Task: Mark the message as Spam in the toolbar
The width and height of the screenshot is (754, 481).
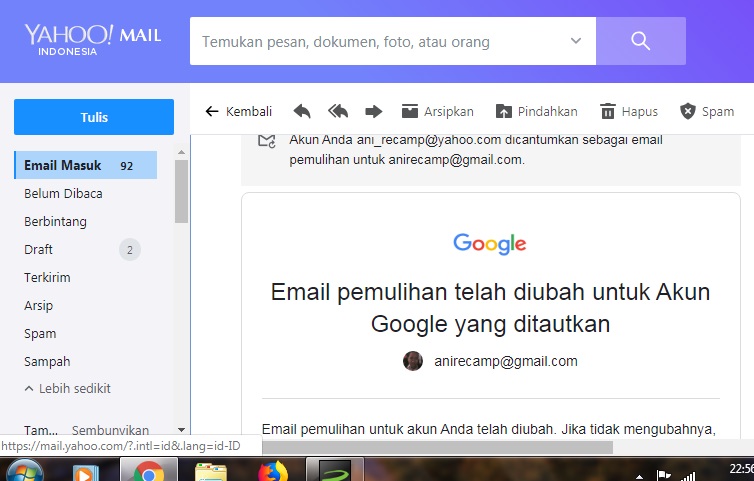Action: click(x=707, y=112)
